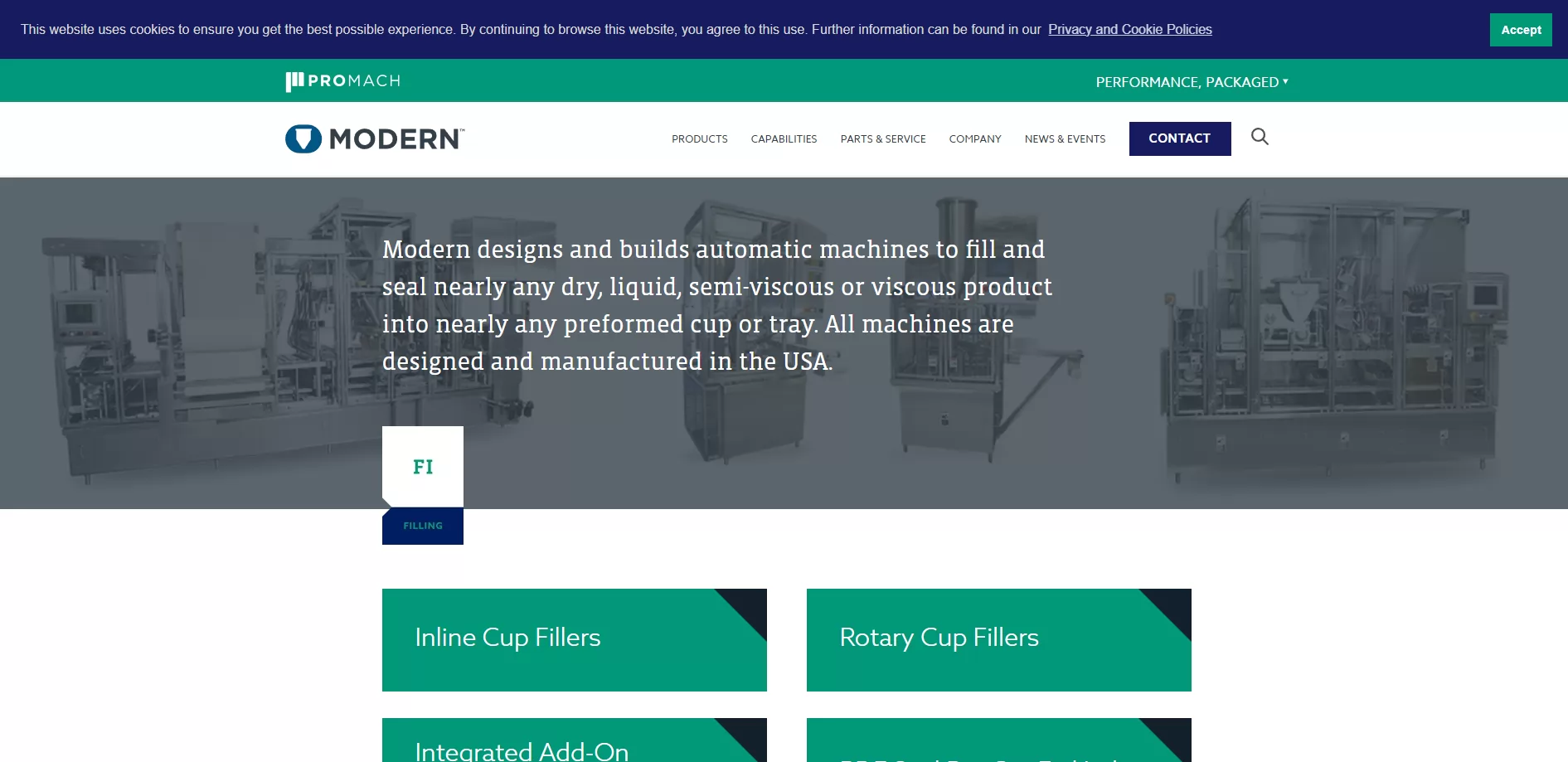Screen dimensions: 1568x762
Task: Select the Rotary Cup Fillers card
Action: tap(962, 639)
